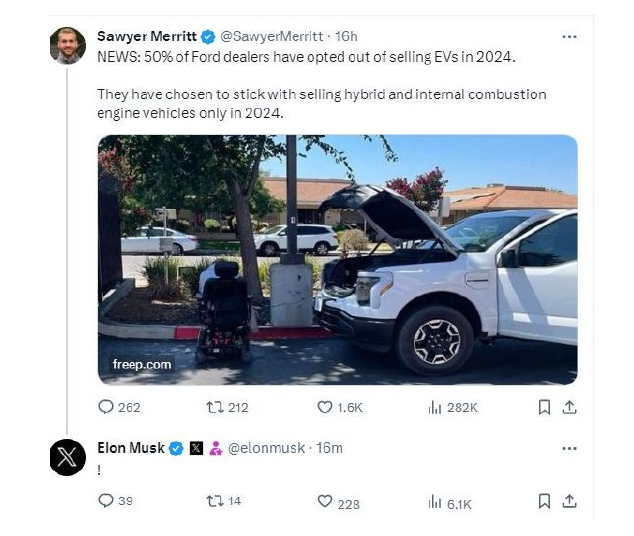Like Sawyer Merritt's tweet

tap(324, 407)
